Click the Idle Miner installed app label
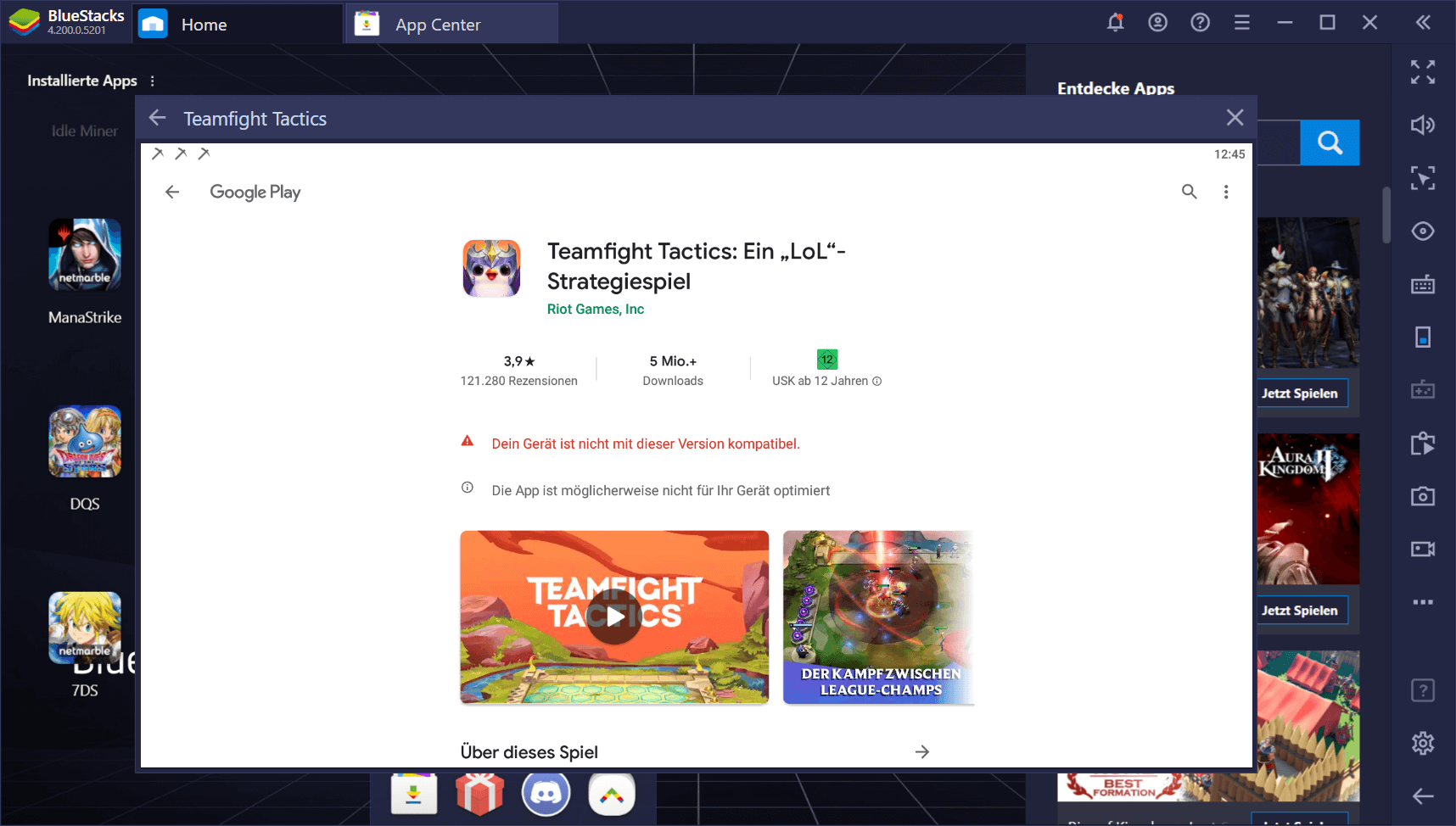This screenshot has height=826, width=1456. tap(85, 131)
